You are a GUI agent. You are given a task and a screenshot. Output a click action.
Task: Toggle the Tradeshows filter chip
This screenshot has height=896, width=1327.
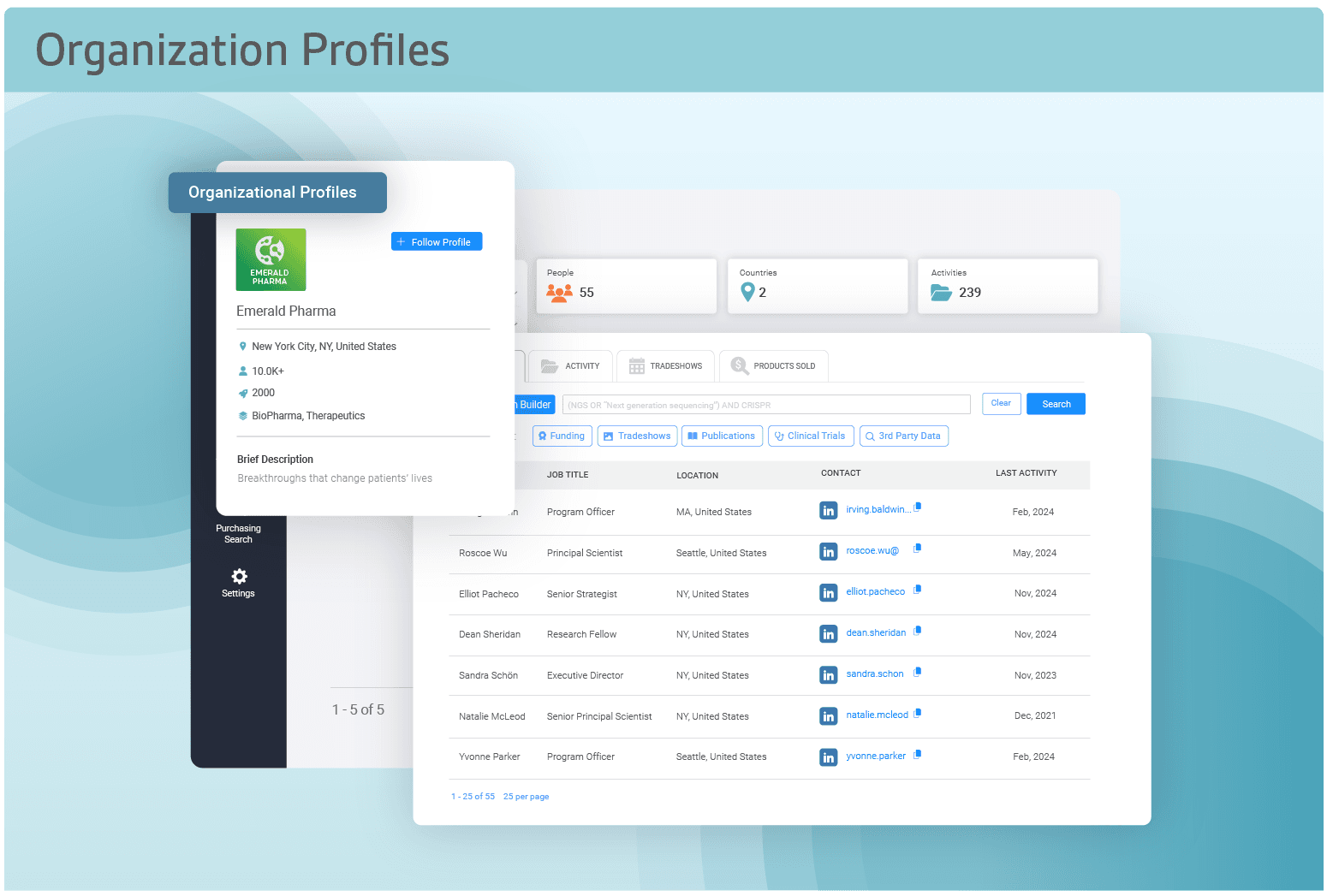pyautogui.click(x=637, y=436)
